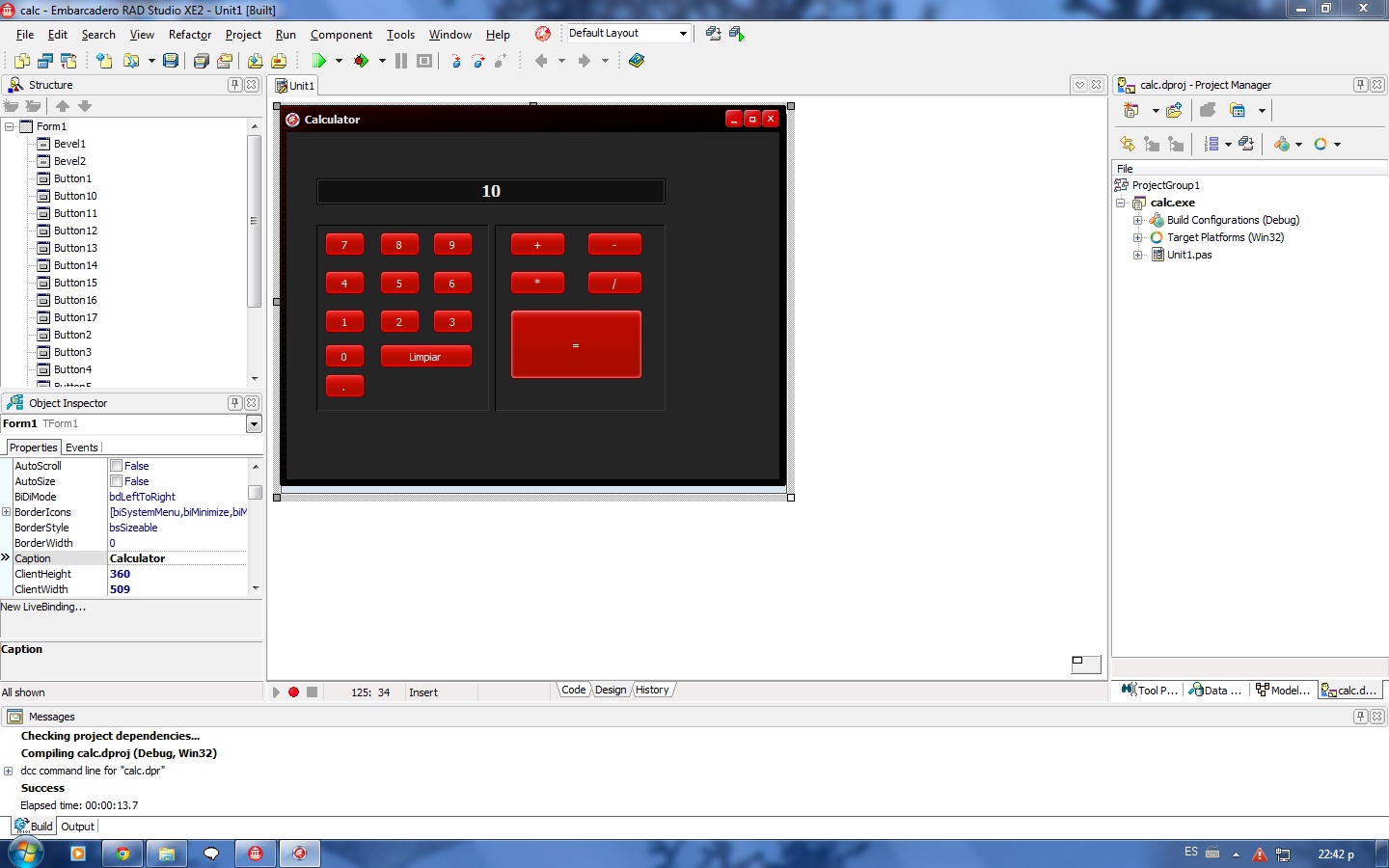Click the Open Project folder icon
This screenshot has height=868, width=1389.
(130, 61)
